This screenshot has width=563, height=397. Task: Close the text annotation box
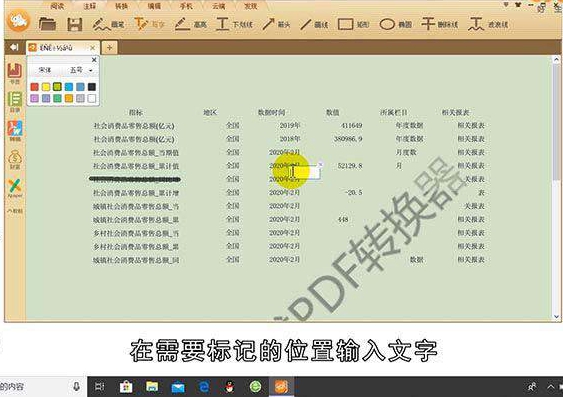point(321,164)
